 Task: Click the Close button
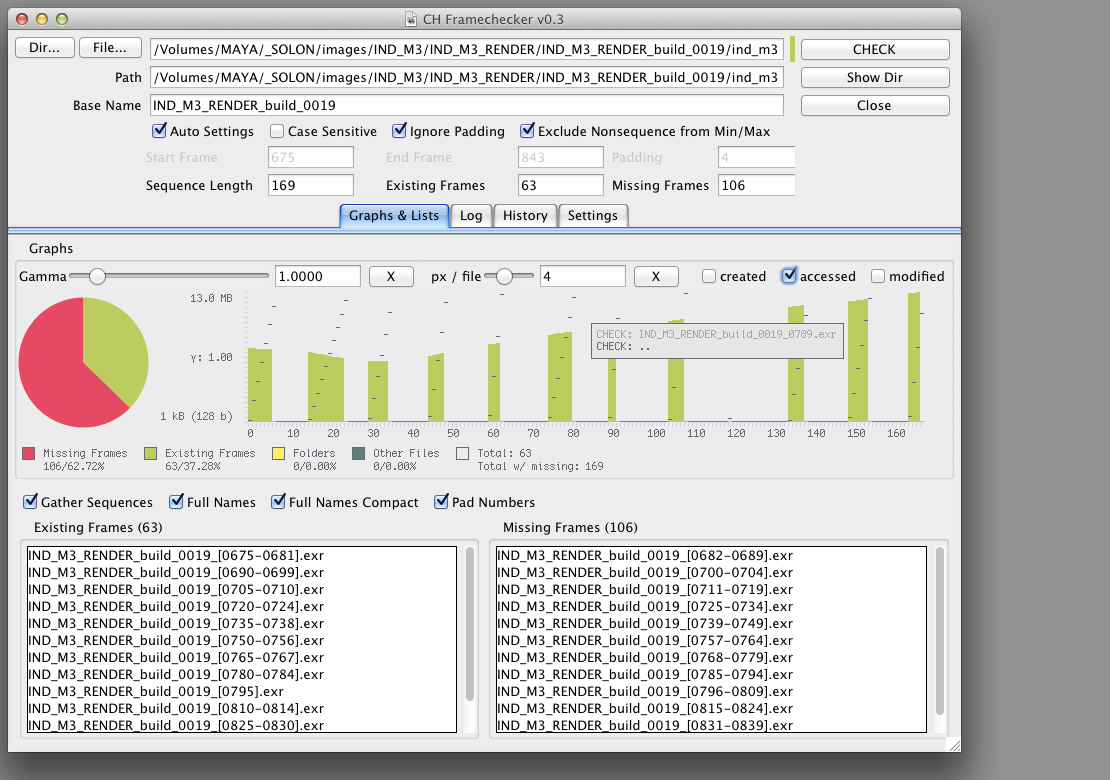point(875,105)
